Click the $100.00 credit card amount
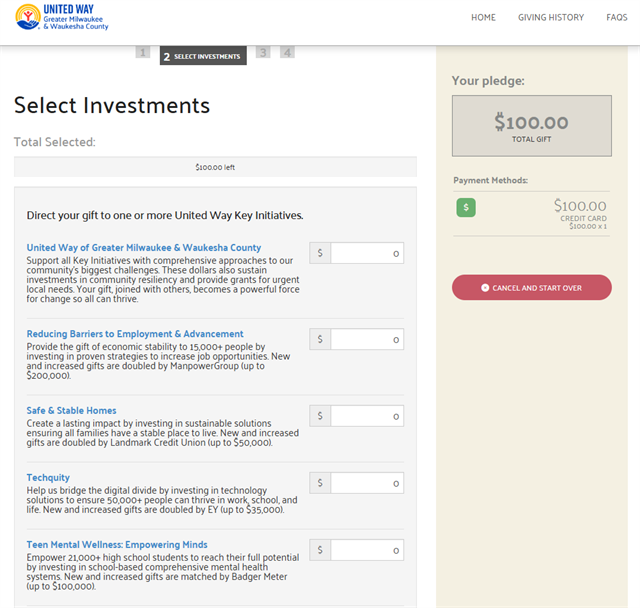 580,206
